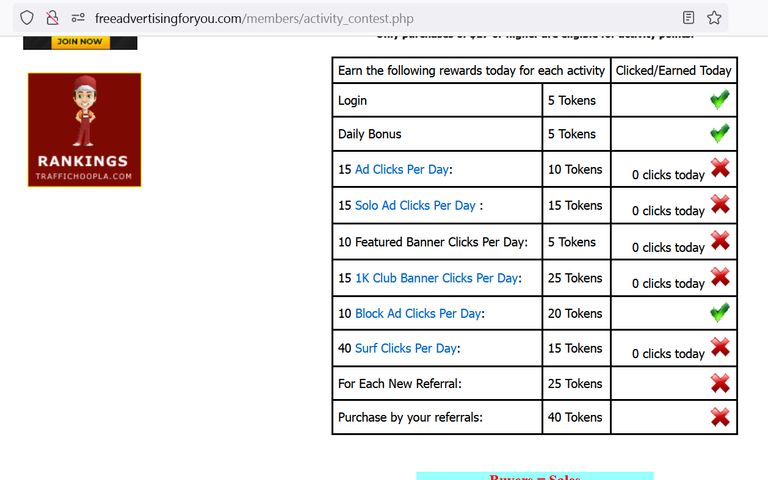
Task: Click the red X in the Purchase by referrals row
Action: 720,417
